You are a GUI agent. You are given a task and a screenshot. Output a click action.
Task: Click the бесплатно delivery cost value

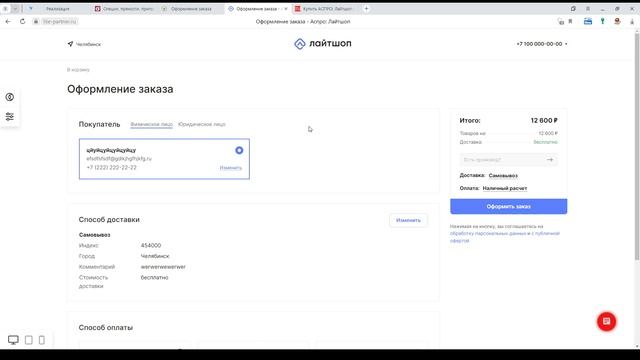tap(154, 278)
